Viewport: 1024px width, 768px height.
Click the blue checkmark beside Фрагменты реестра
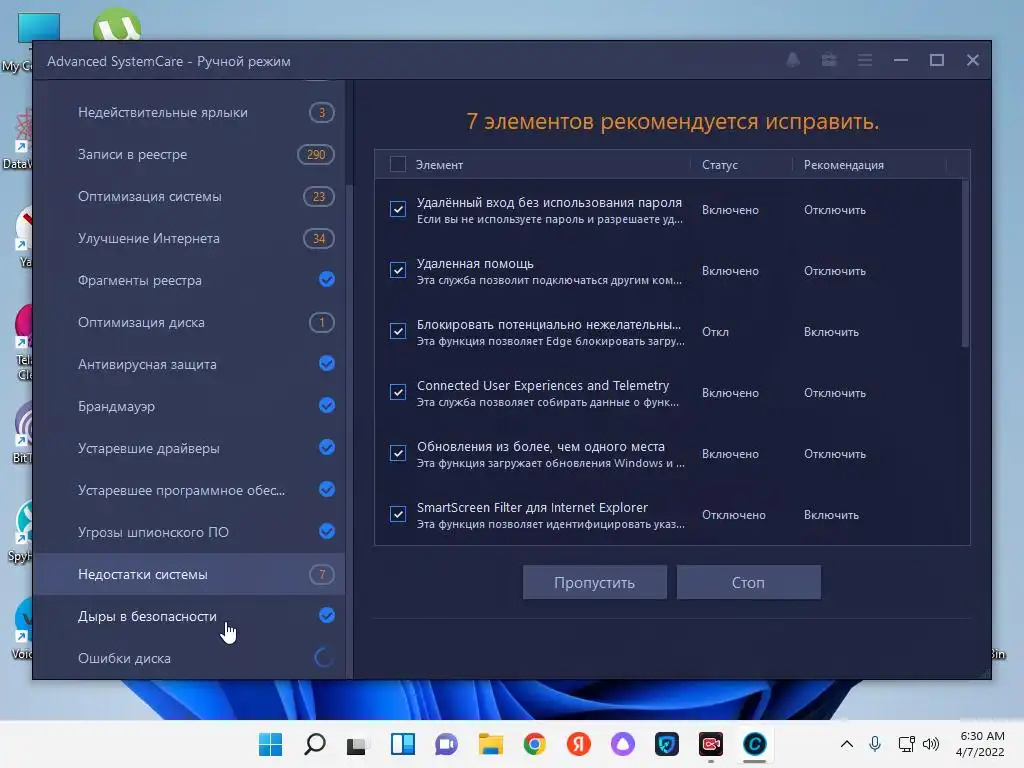327,280
